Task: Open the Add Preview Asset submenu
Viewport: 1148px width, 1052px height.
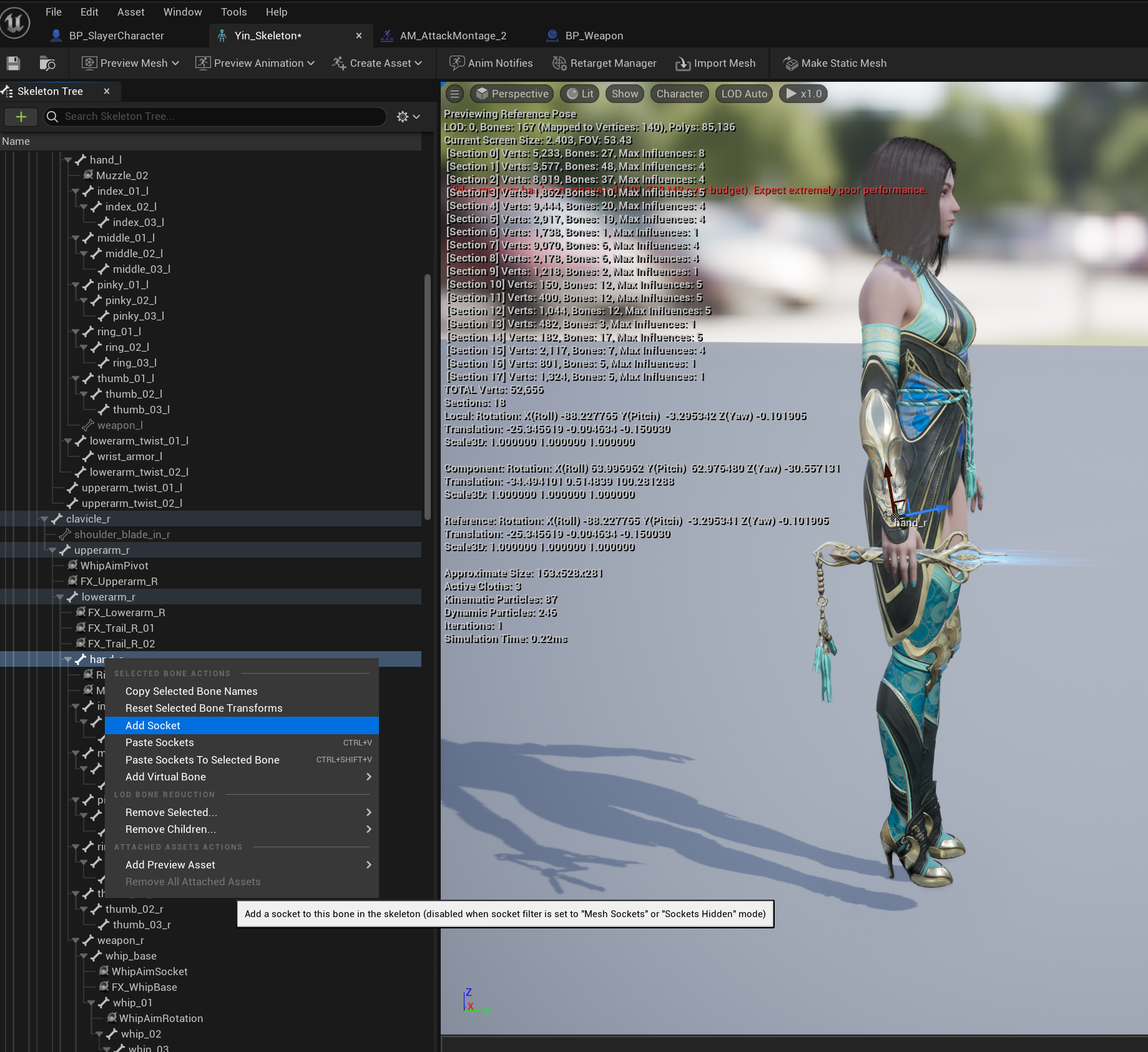Action: pos(242,865)
